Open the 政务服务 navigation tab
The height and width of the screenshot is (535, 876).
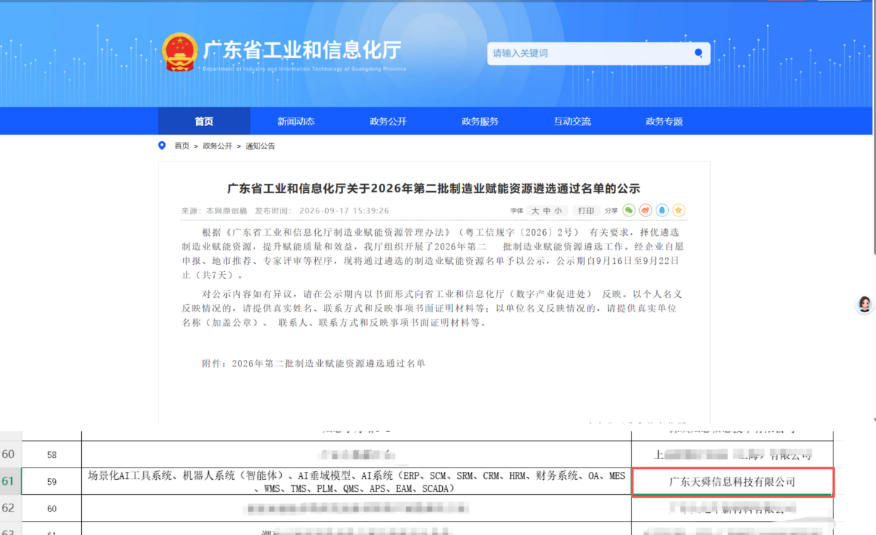pos(480,121)
